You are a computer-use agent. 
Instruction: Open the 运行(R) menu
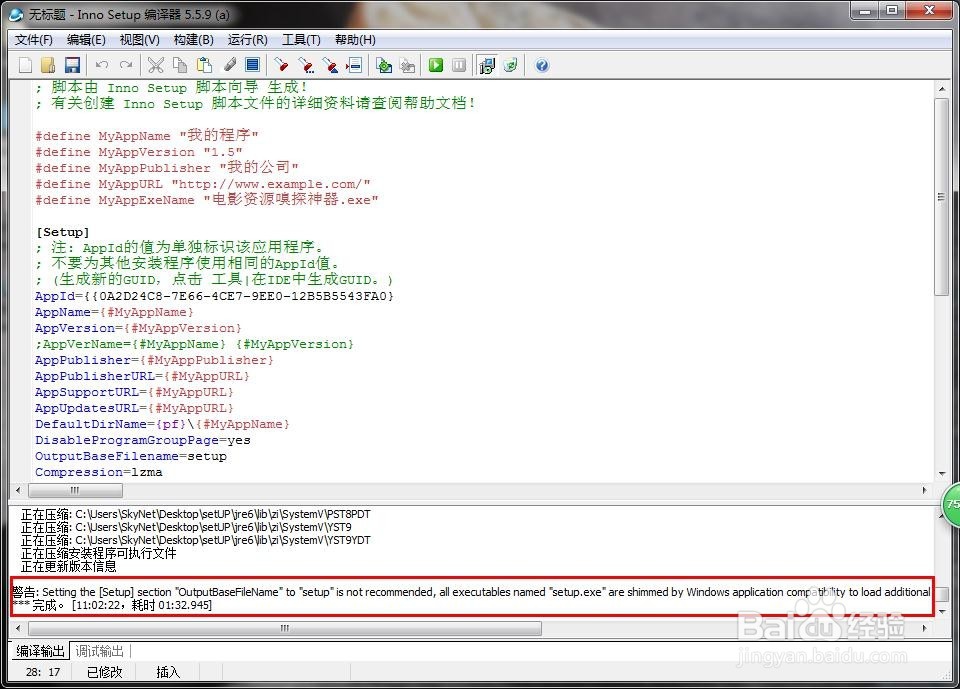click(247, 40)
